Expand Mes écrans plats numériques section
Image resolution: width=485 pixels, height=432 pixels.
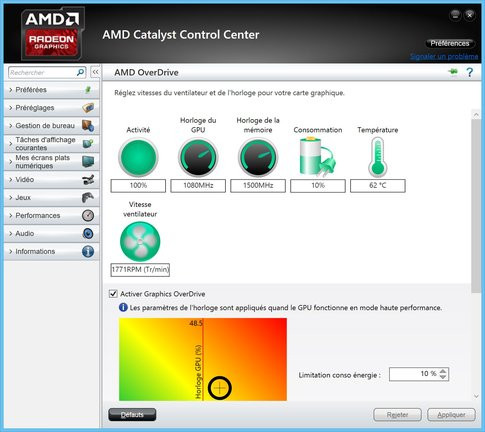click(52, 162)
